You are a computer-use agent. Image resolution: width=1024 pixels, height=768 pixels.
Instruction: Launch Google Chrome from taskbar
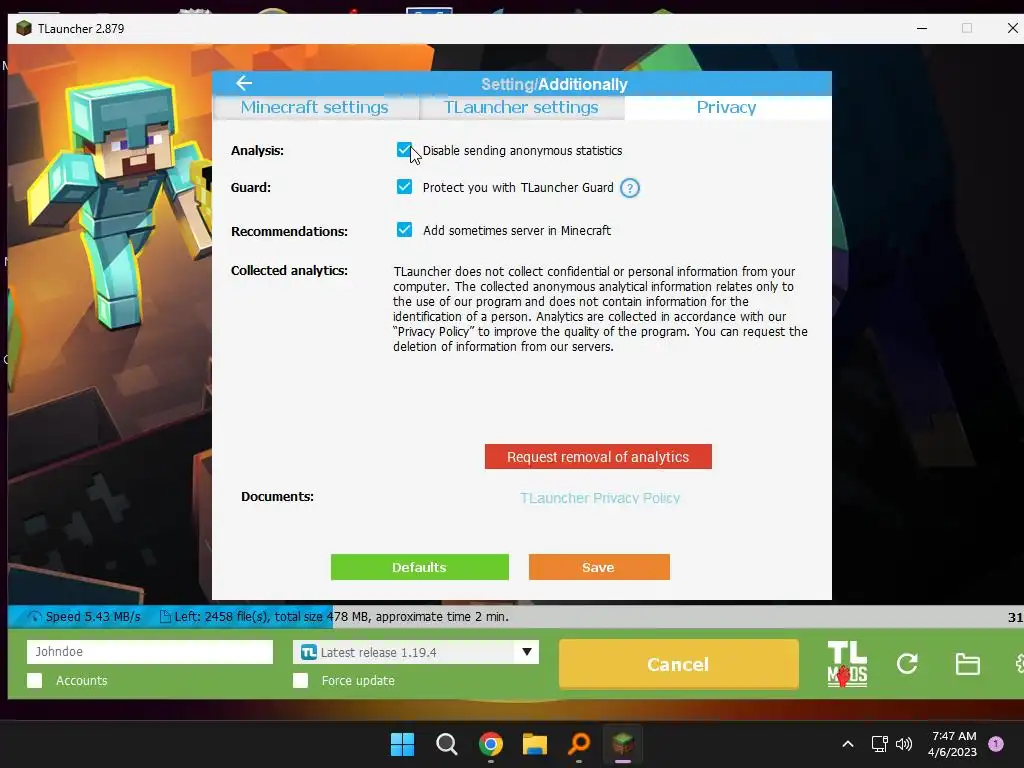(490, 744)
